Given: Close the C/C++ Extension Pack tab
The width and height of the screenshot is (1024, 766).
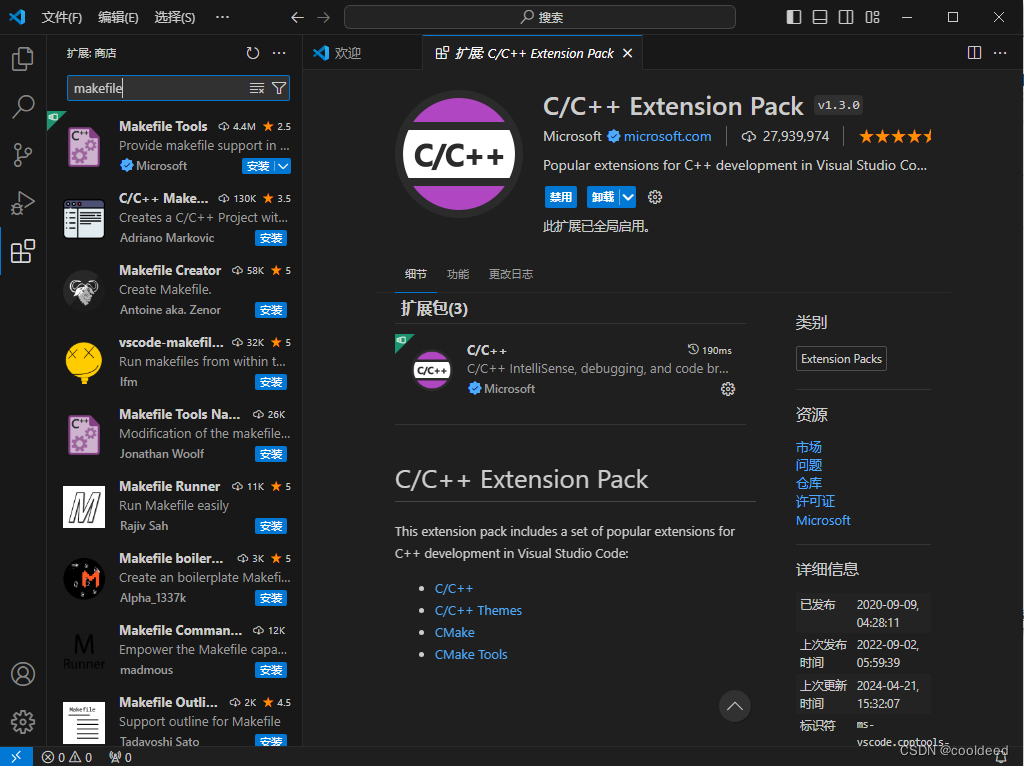Looking at the screenshot, I should [x=628, y=53].
